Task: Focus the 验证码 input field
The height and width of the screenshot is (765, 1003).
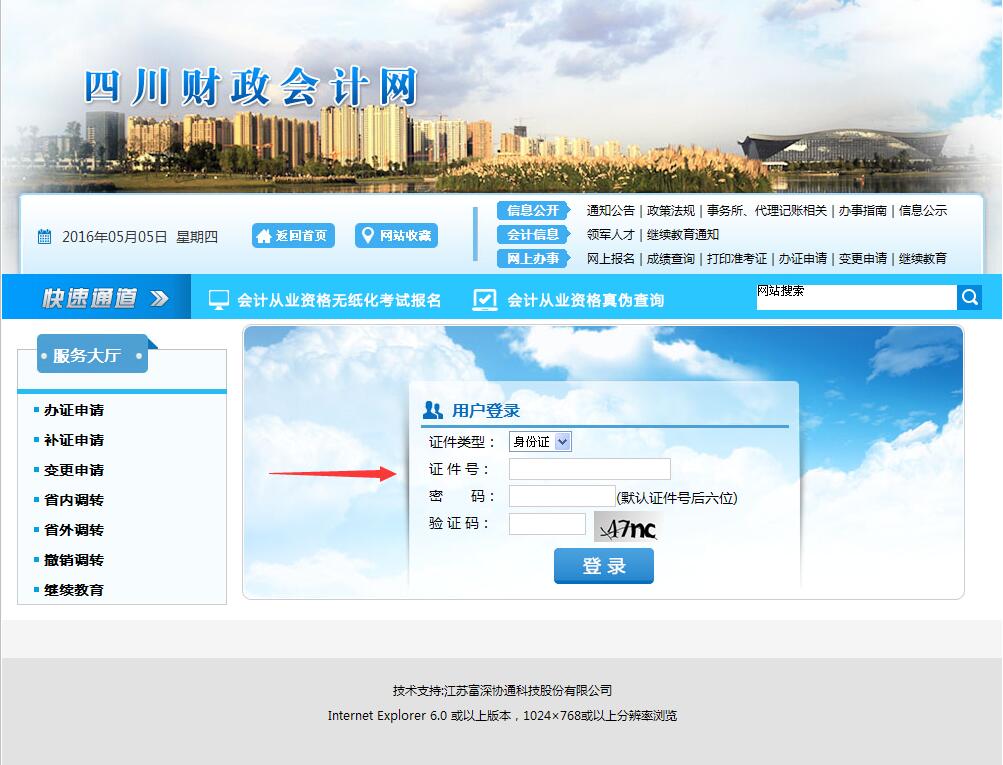Action: click(x=547, y=524)
